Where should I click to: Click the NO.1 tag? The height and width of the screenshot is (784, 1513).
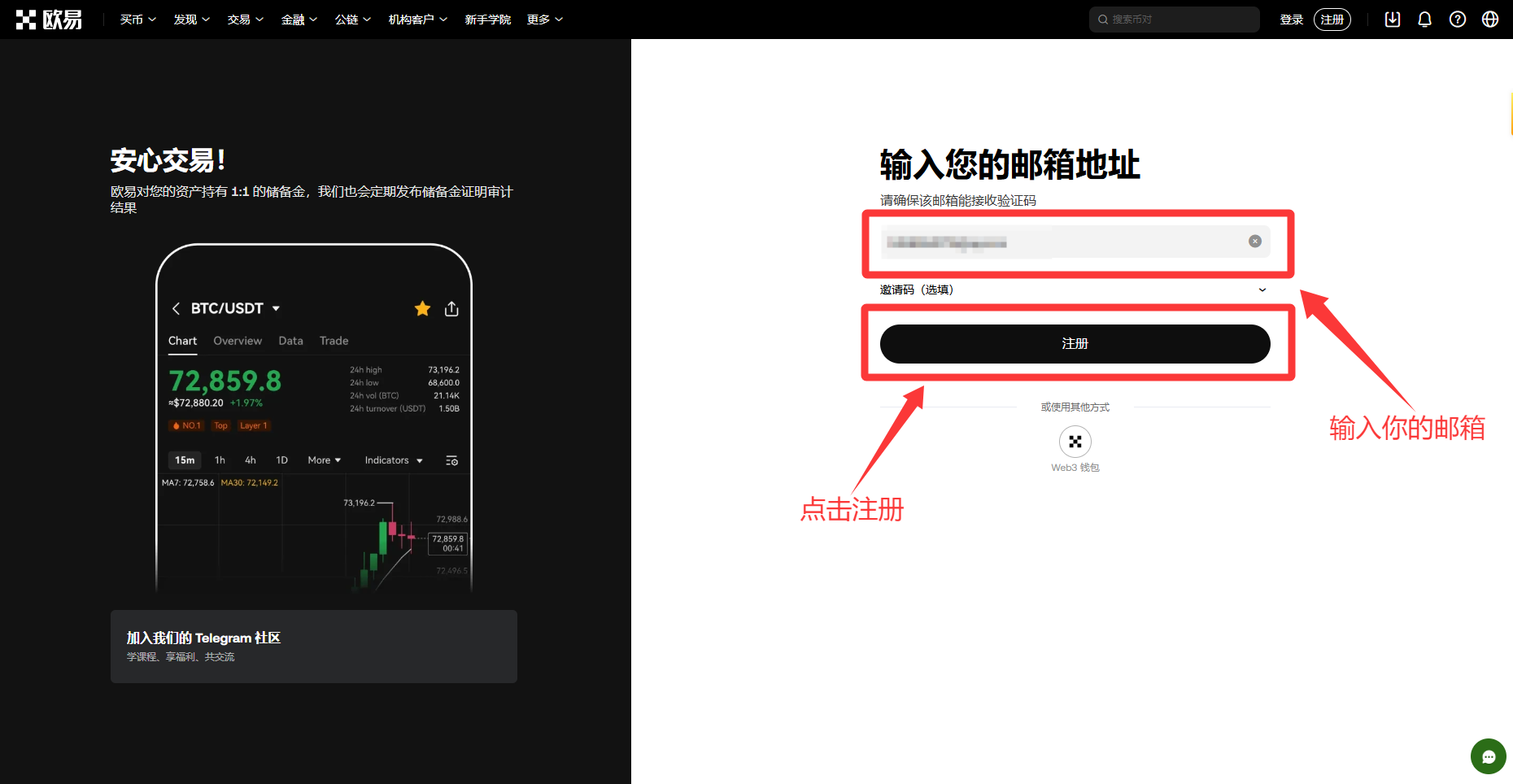pos(187,425)
